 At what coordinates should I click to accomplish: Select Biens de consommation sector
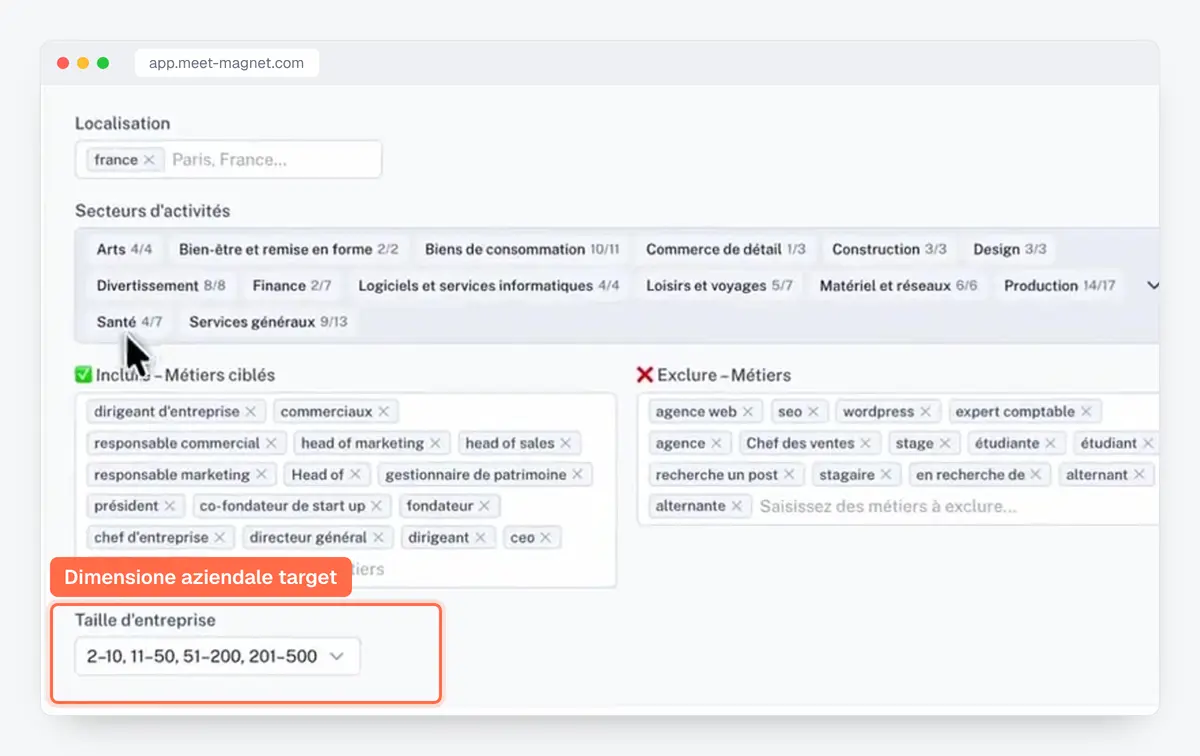pyautogui.click(x=522, y=249)
